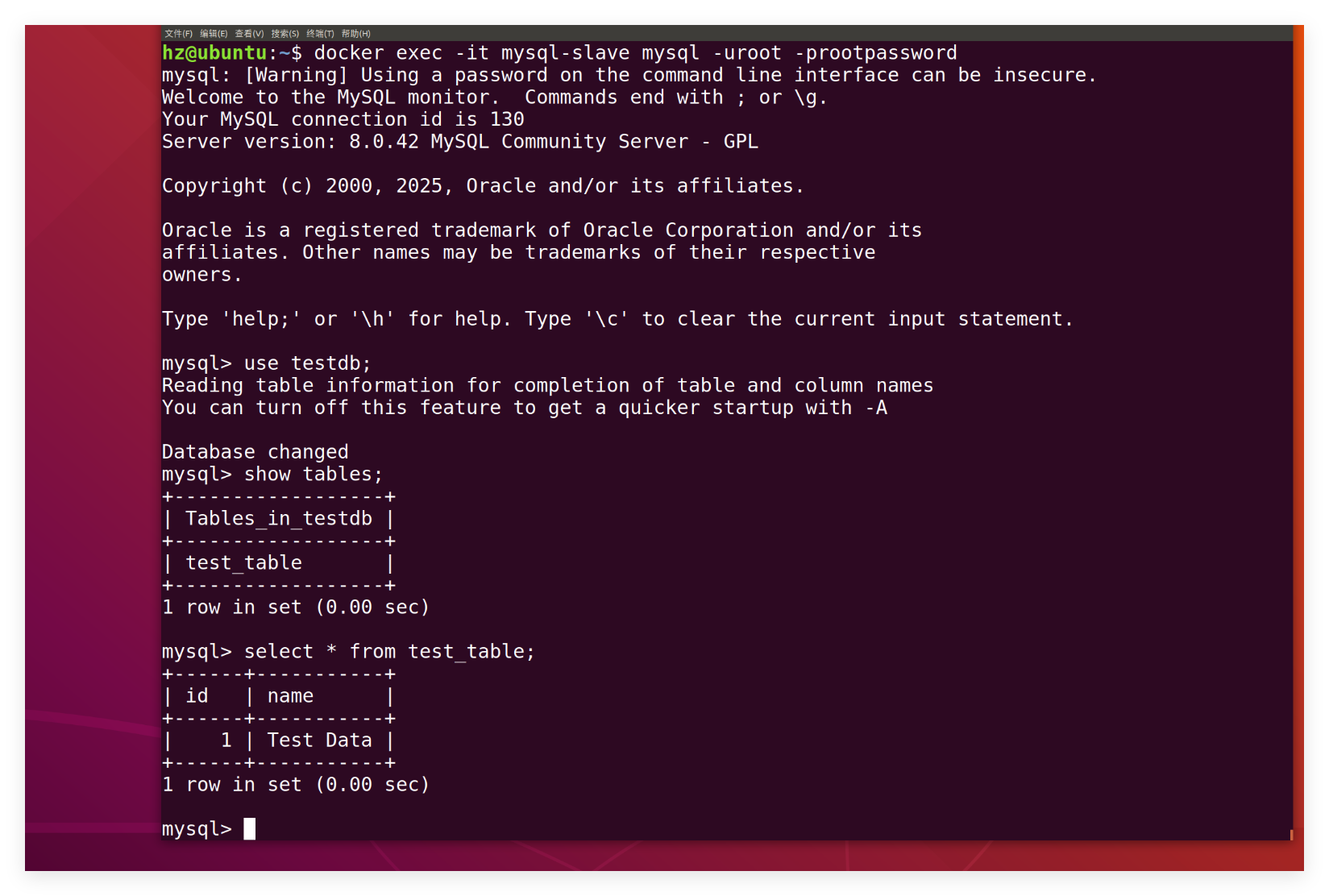Click the 'test_table' row in the tables result
This screenshot has height=896, width=1329.
(x=243, y=563)
